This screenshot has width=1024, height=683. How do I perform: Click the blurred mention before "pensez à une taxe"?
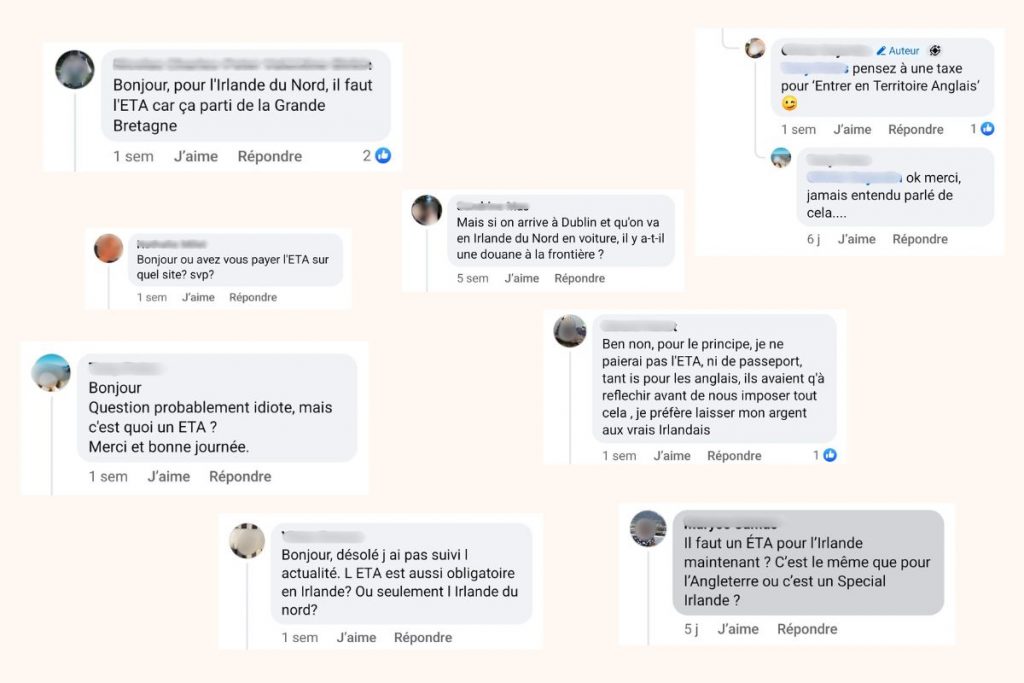[x=815, y=68]
